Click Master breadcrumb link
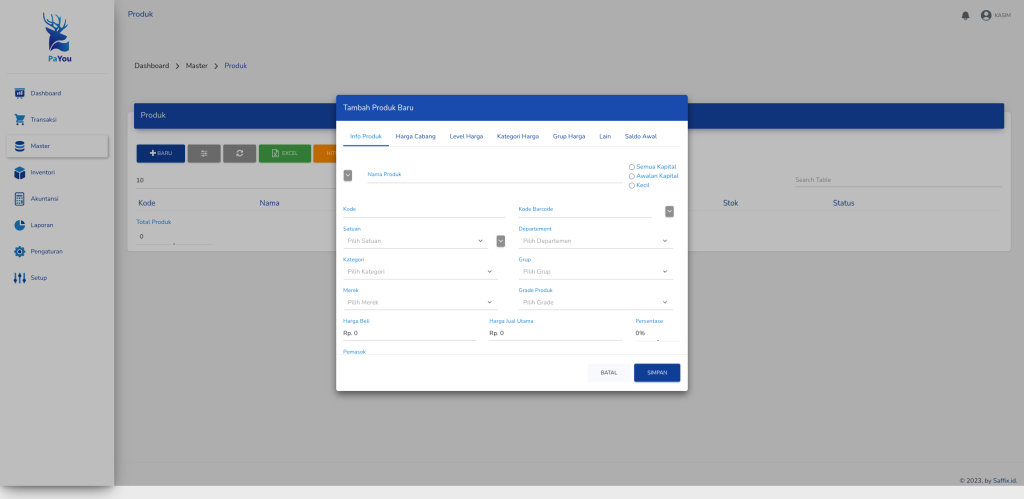 [x=197, y=66]
